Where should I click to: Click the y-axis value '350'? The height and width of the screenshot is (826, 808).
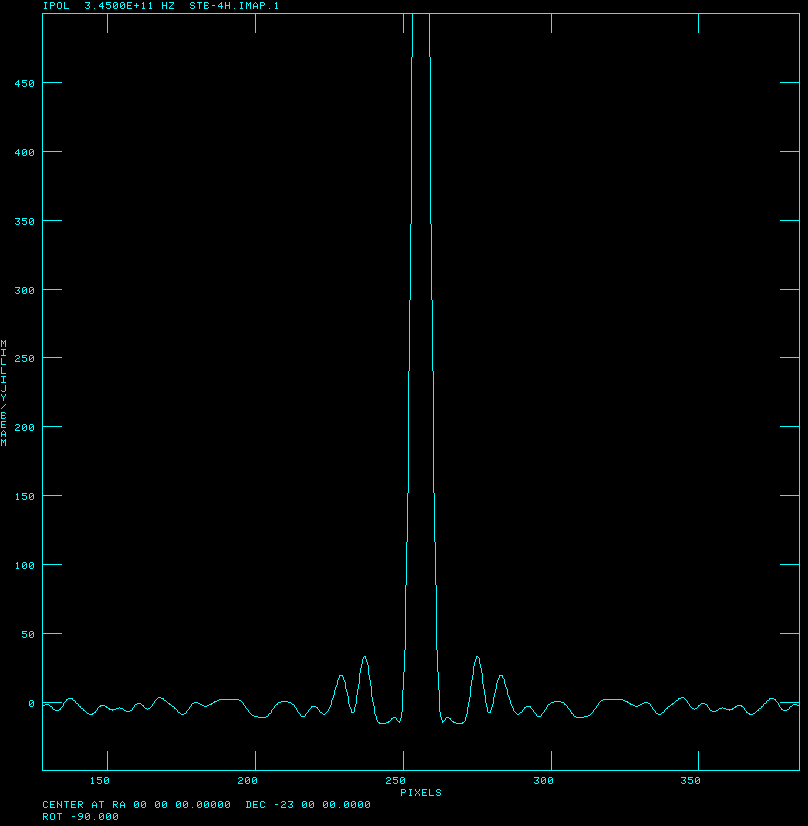pyautogui.click(x=24, y=222)
